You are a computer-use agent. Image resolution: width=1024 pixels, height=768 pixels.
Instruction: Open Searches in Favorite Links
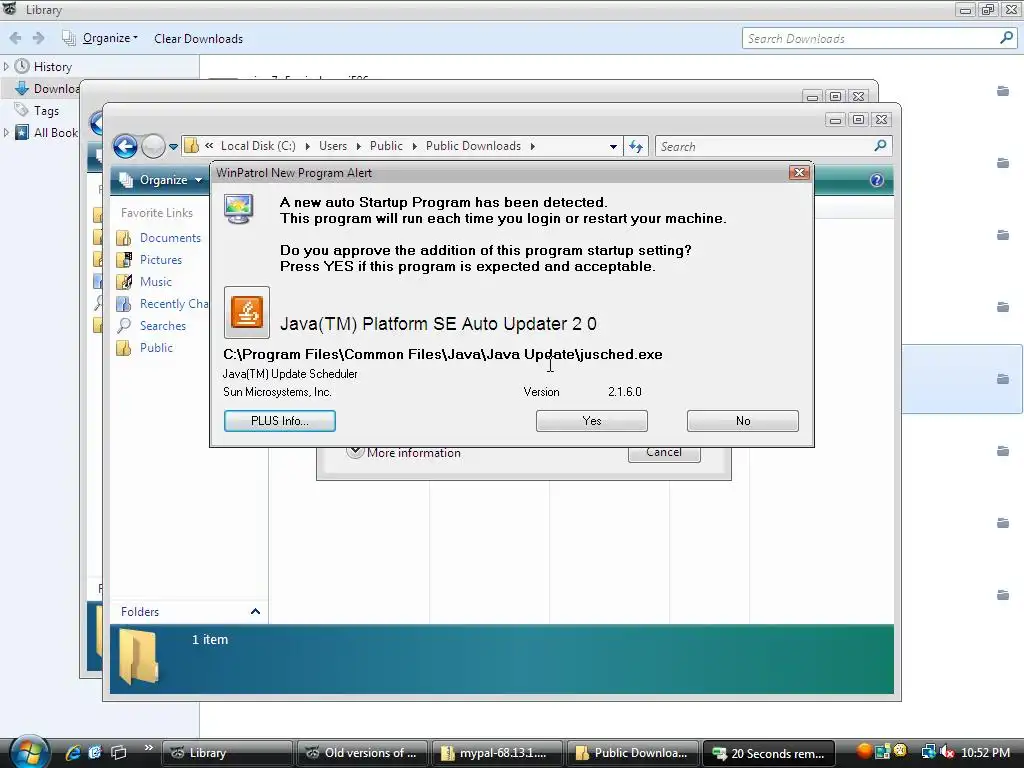pyautogui.click(x=163, y=326)
